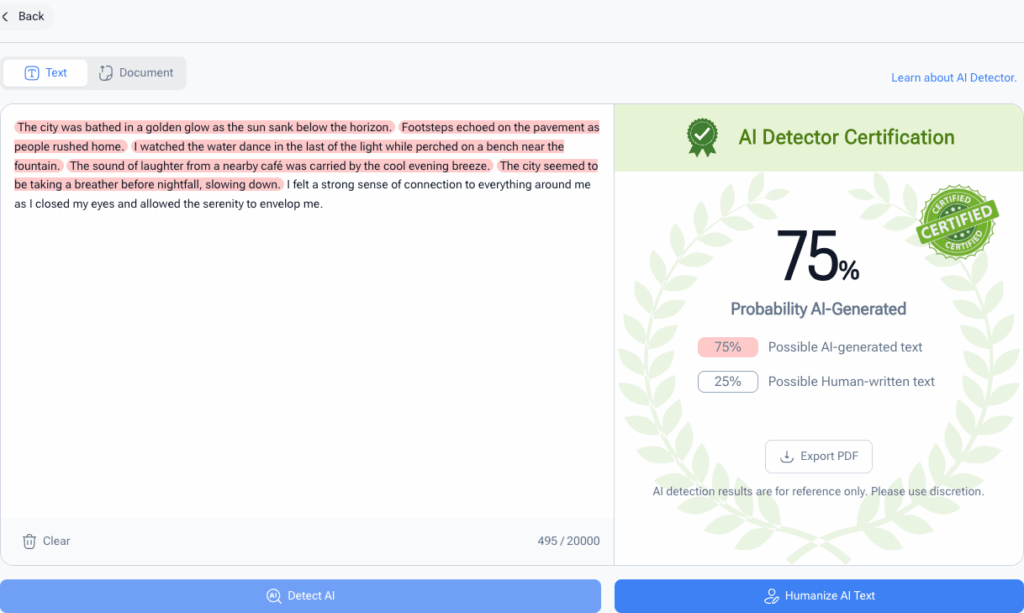Click the back chevron arrow icon
This screenshot has width=1024, height=613.
(5, 16)
